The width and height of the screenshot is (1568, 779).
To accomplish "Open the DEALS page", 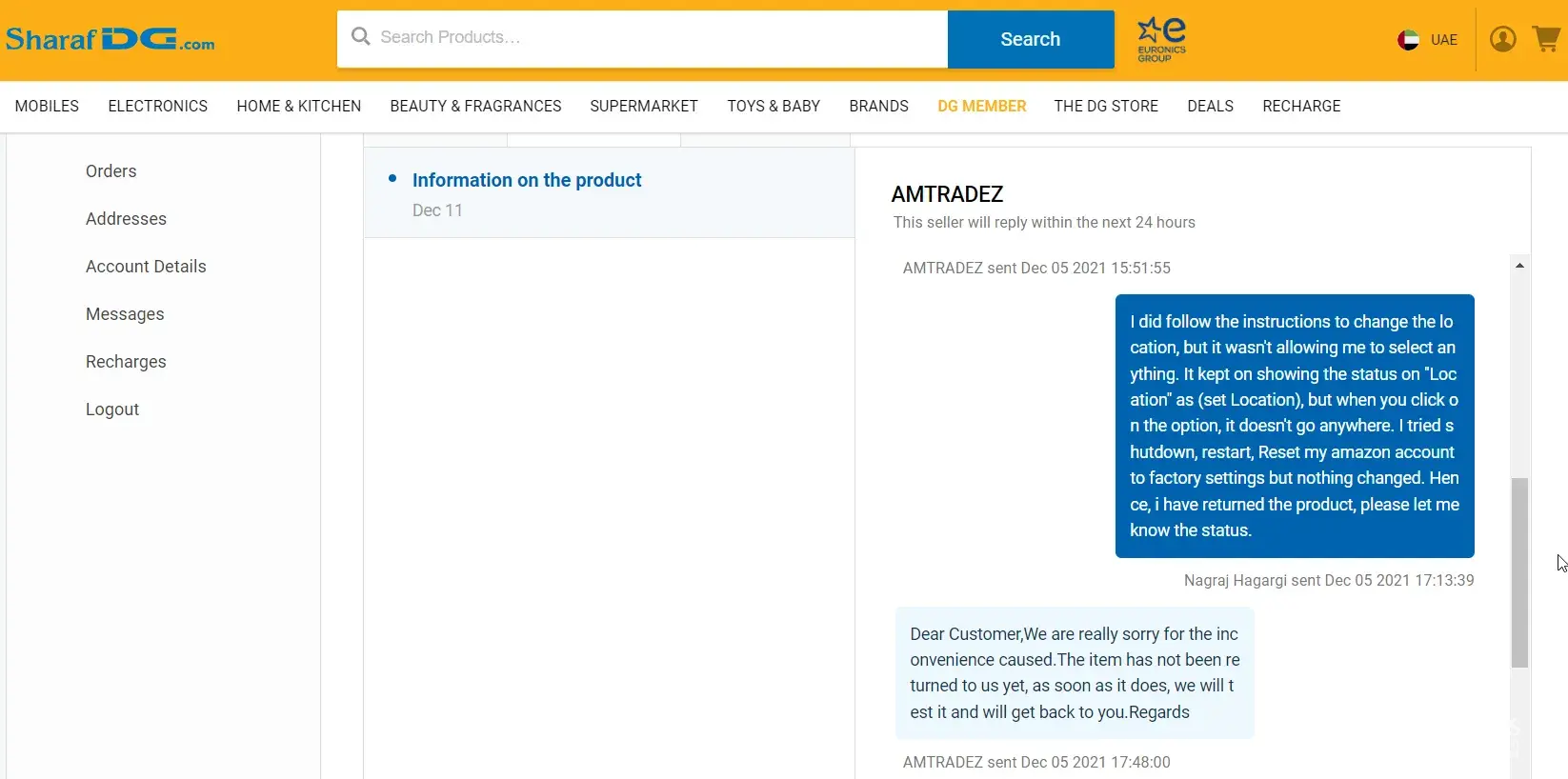I will click(x=1210, y=106).
